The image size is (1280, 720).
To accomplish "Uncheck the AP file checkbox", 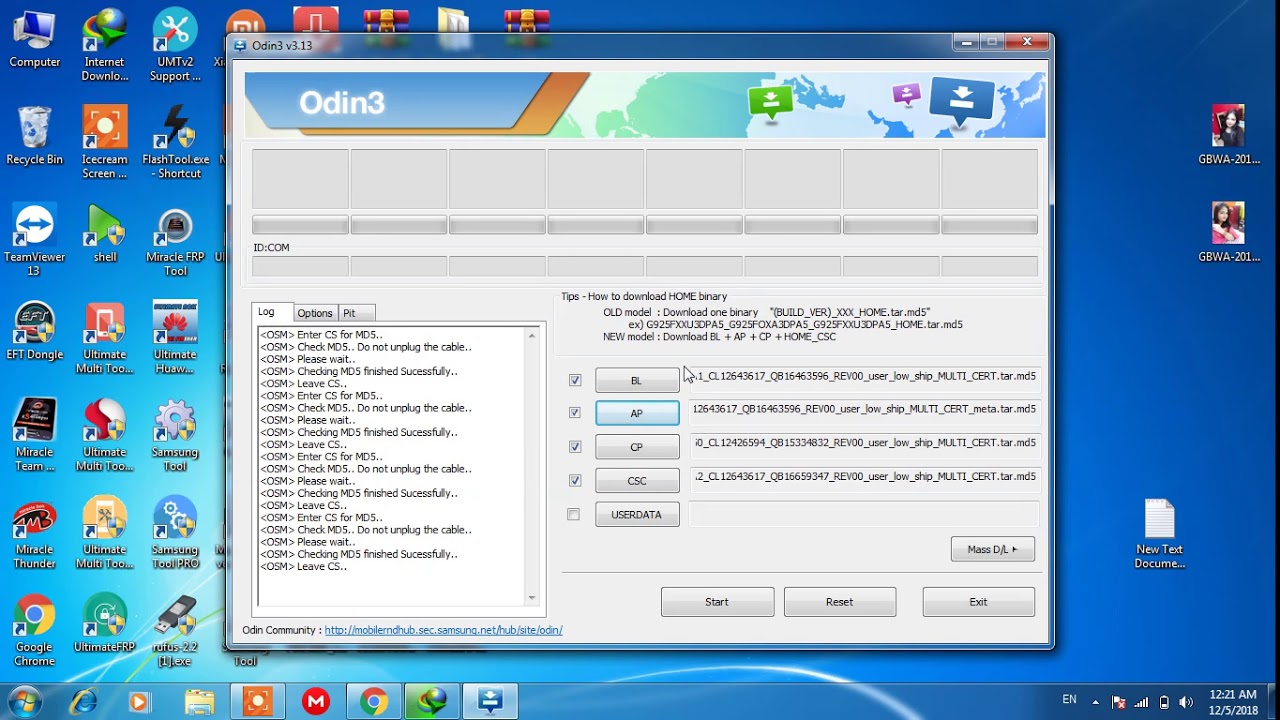I will (575, 412).
